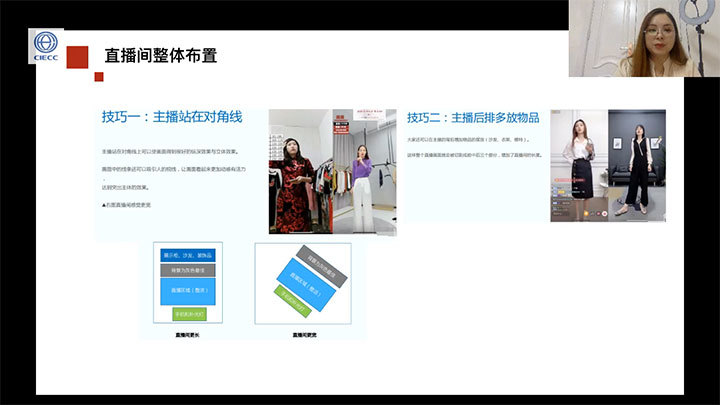720x405 pixels.
Task: Click tilted blue box in right diagram
Action: coord(303,282)
